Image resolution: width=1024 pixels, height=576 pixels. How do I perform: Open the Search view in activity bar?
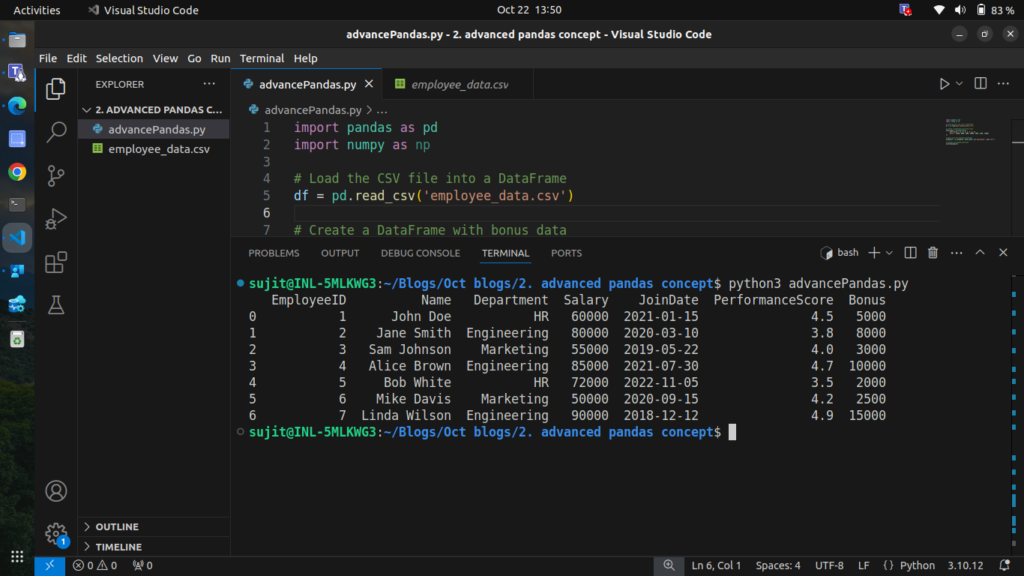tap(57, 131)
